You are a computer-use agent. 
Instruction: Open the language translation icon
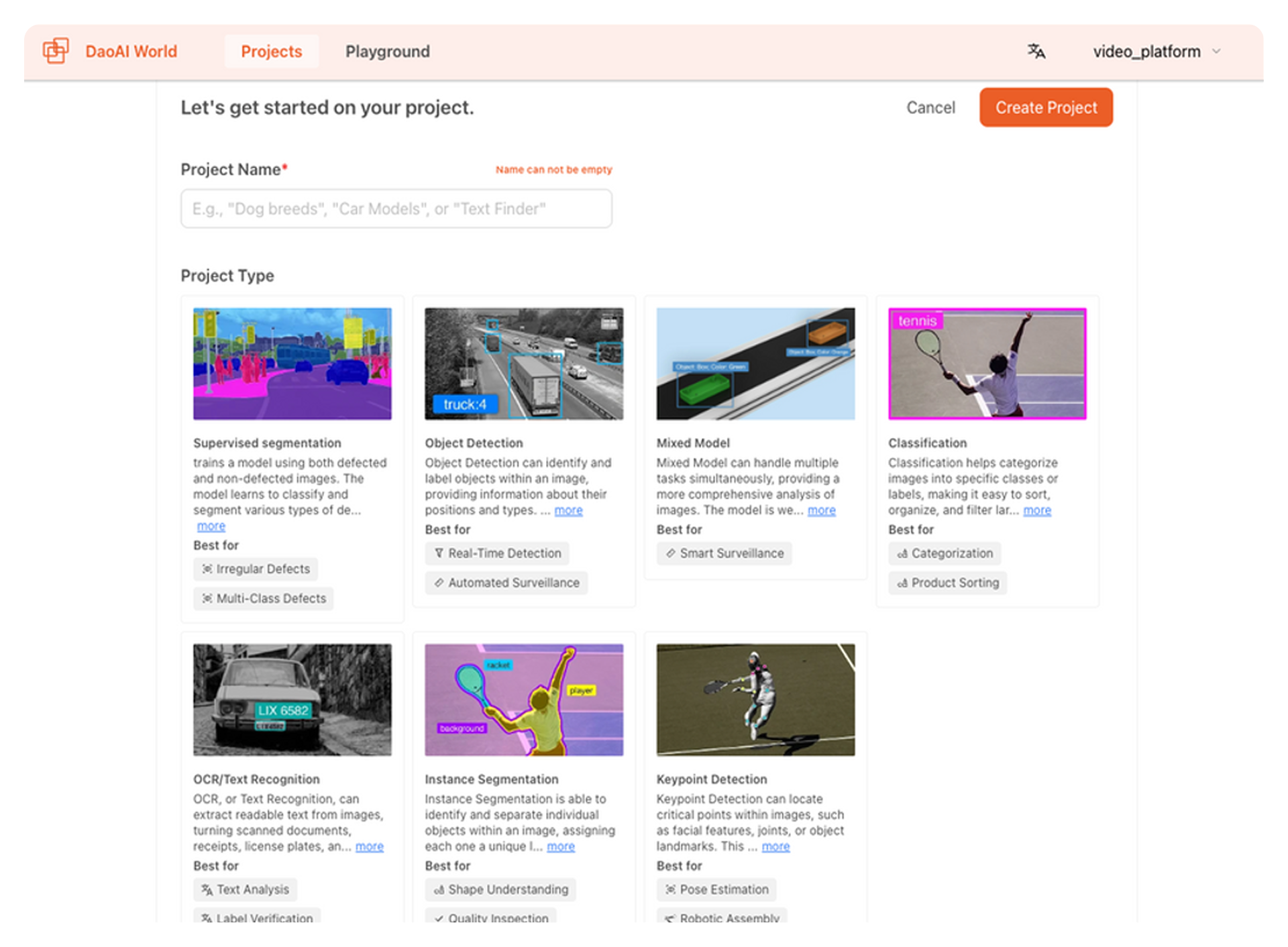(1036, 51)
